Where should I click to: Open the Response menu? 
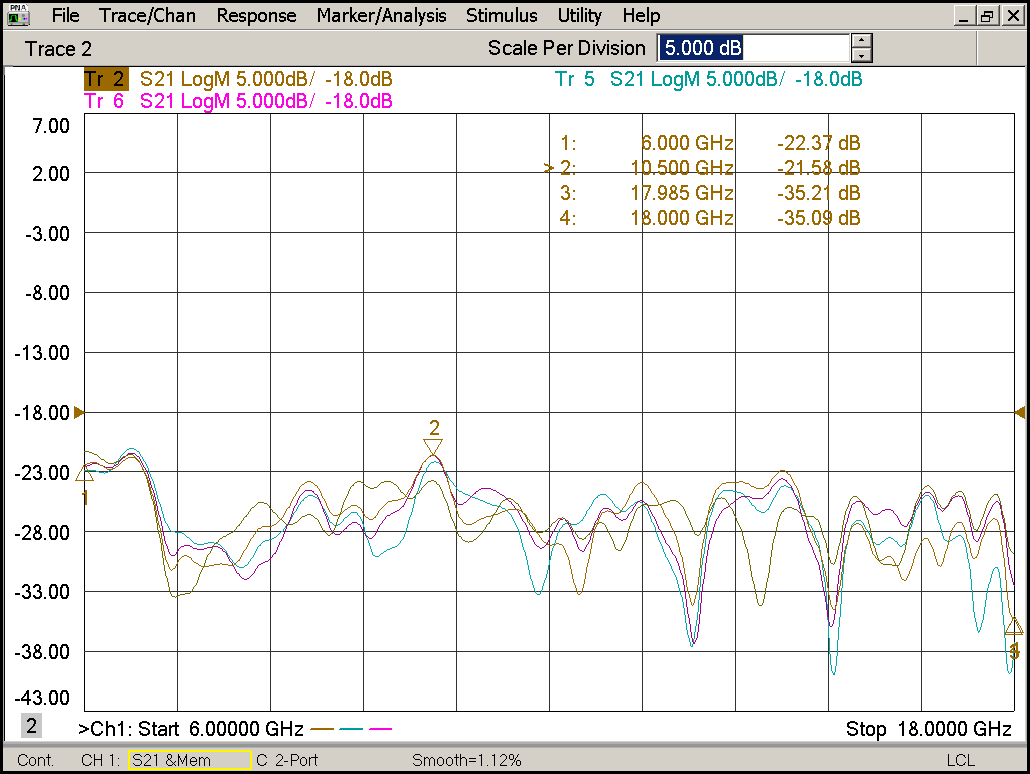pyautogui.click(x=256, y=15)
